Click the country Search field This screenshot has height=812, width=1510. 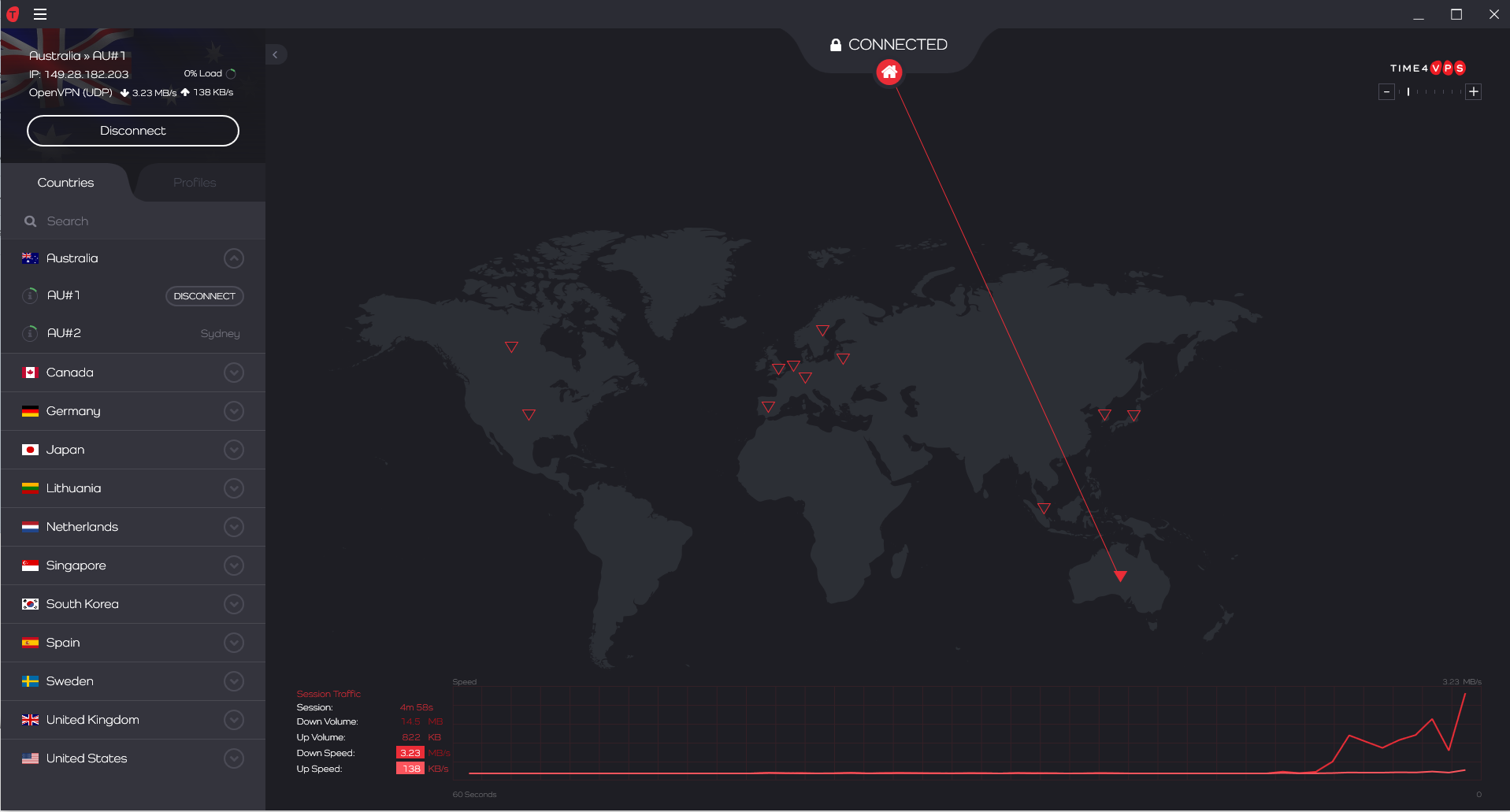(x=142, y=221)
